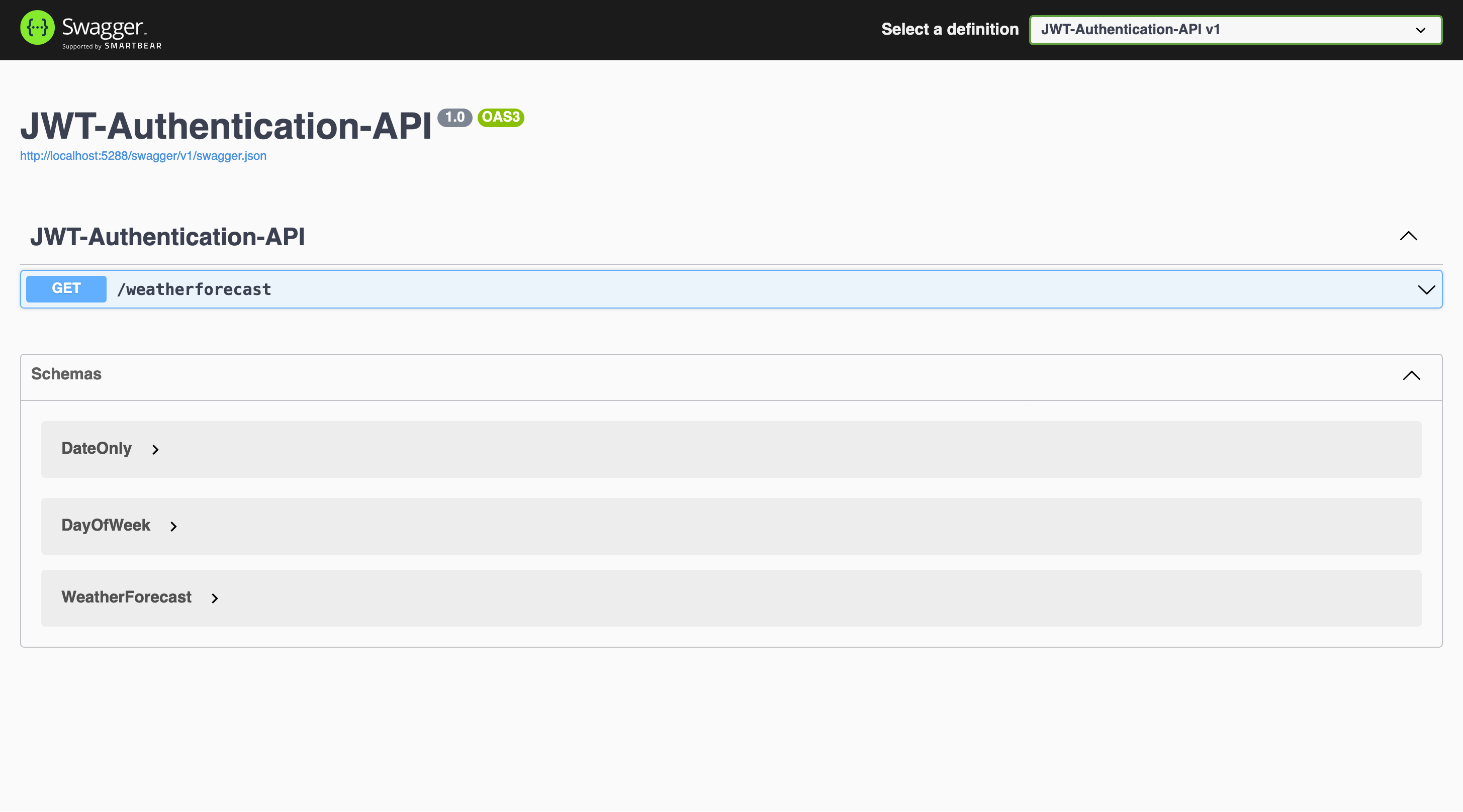
Task: Click the /weatherforecast path text
Action: pos(194,289)
